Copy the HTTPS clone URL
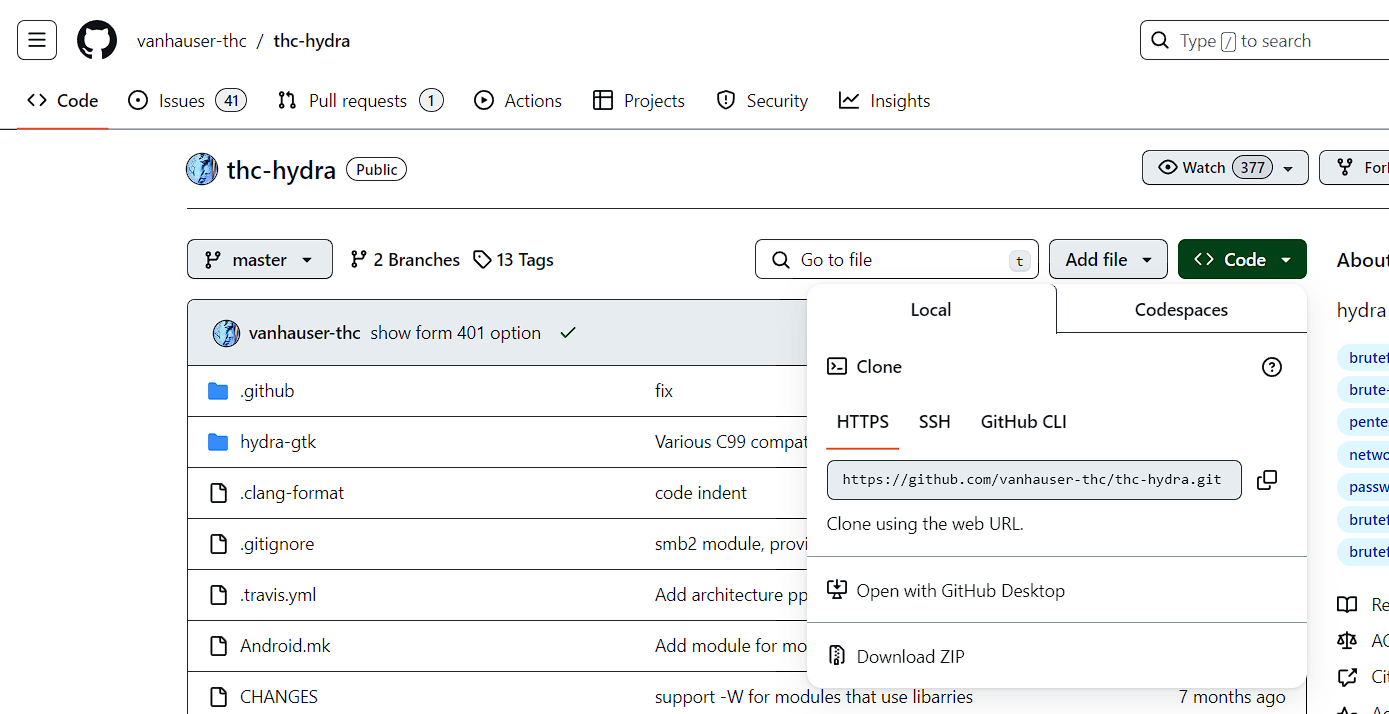Image resolution: width=1389 pixels, height=714 pixels. click(x=1266, y=480)
